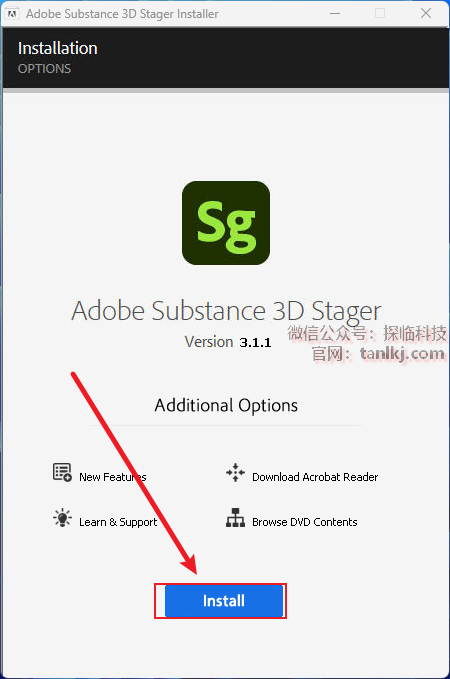450x679 pixels.
Task: Click the Browse DVD Contents hierarchy icon
Action: click(x=235, y=517)
